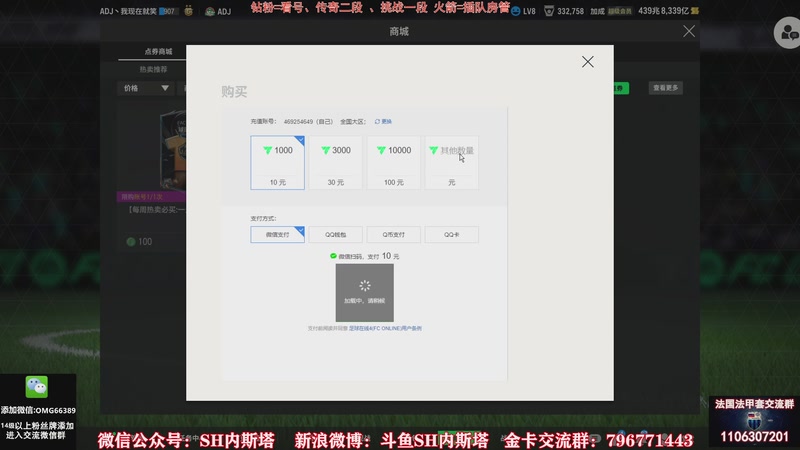Viewport: 800px width, 450px height.
Task: Expand the 价格 sort dropdown
Action: coord(146,88)
